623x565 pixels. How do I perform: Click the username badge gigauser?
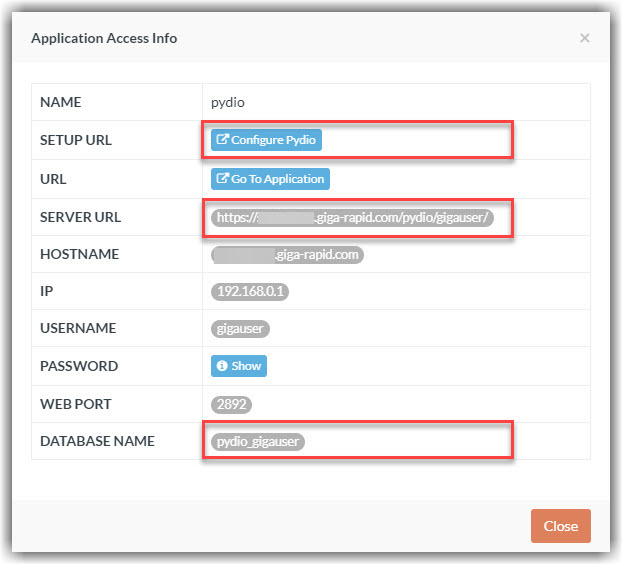click(x=240, y=329)
